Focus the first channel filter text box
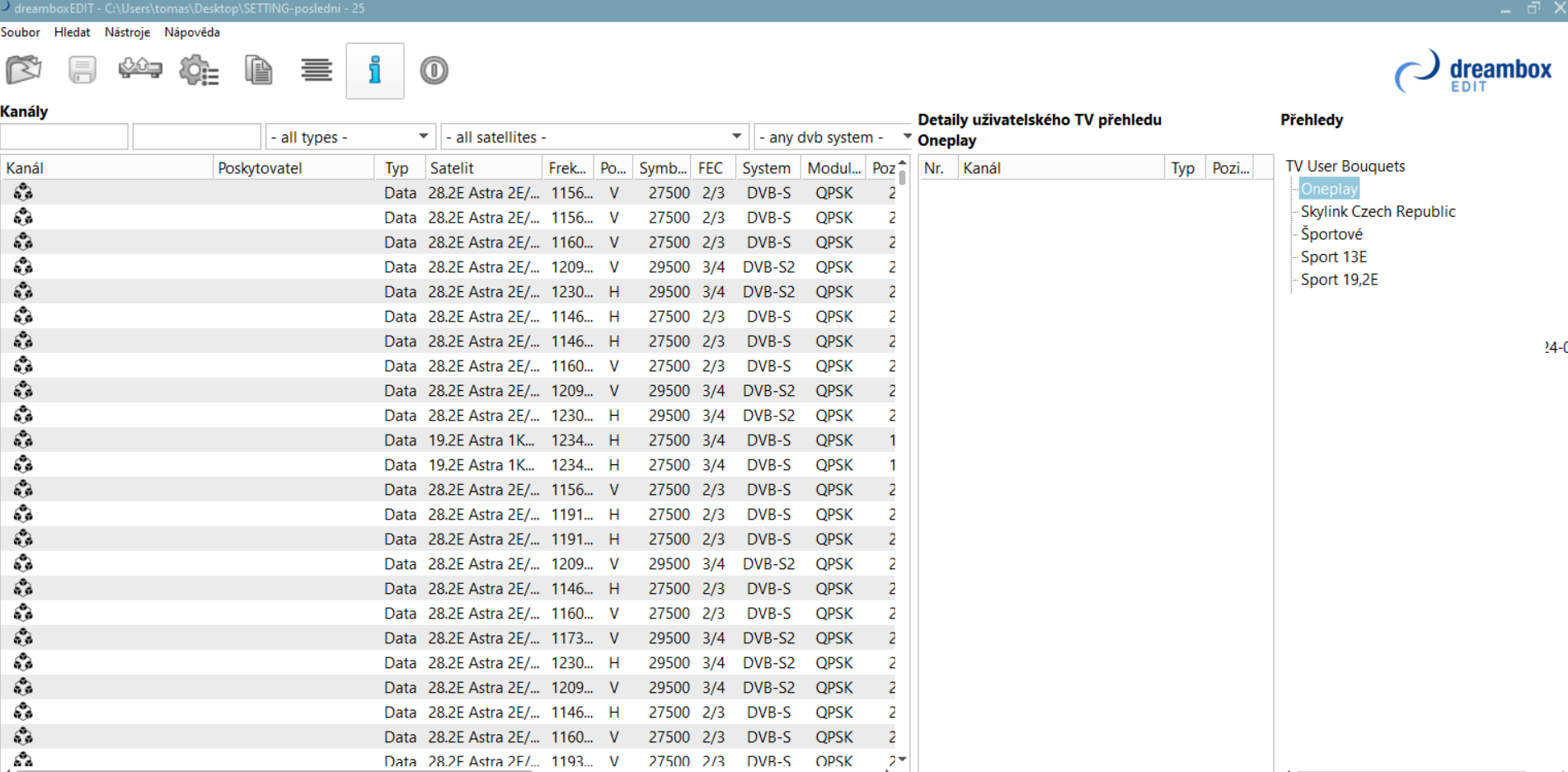Viewport: 1568px width, 772px height. (64, 137)
